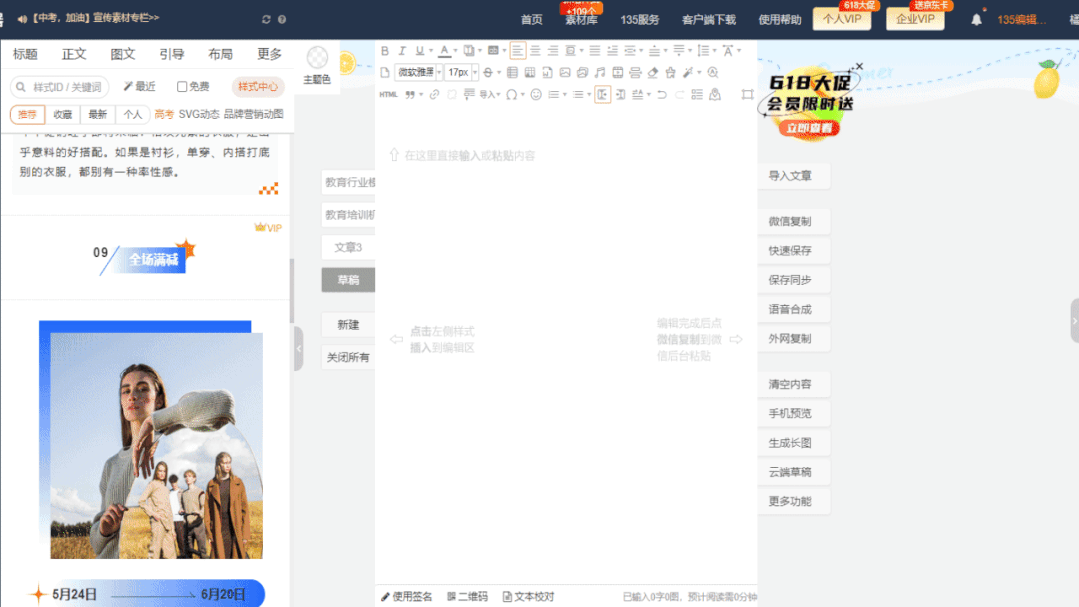Select the 最新 filter option

[97, 115]
